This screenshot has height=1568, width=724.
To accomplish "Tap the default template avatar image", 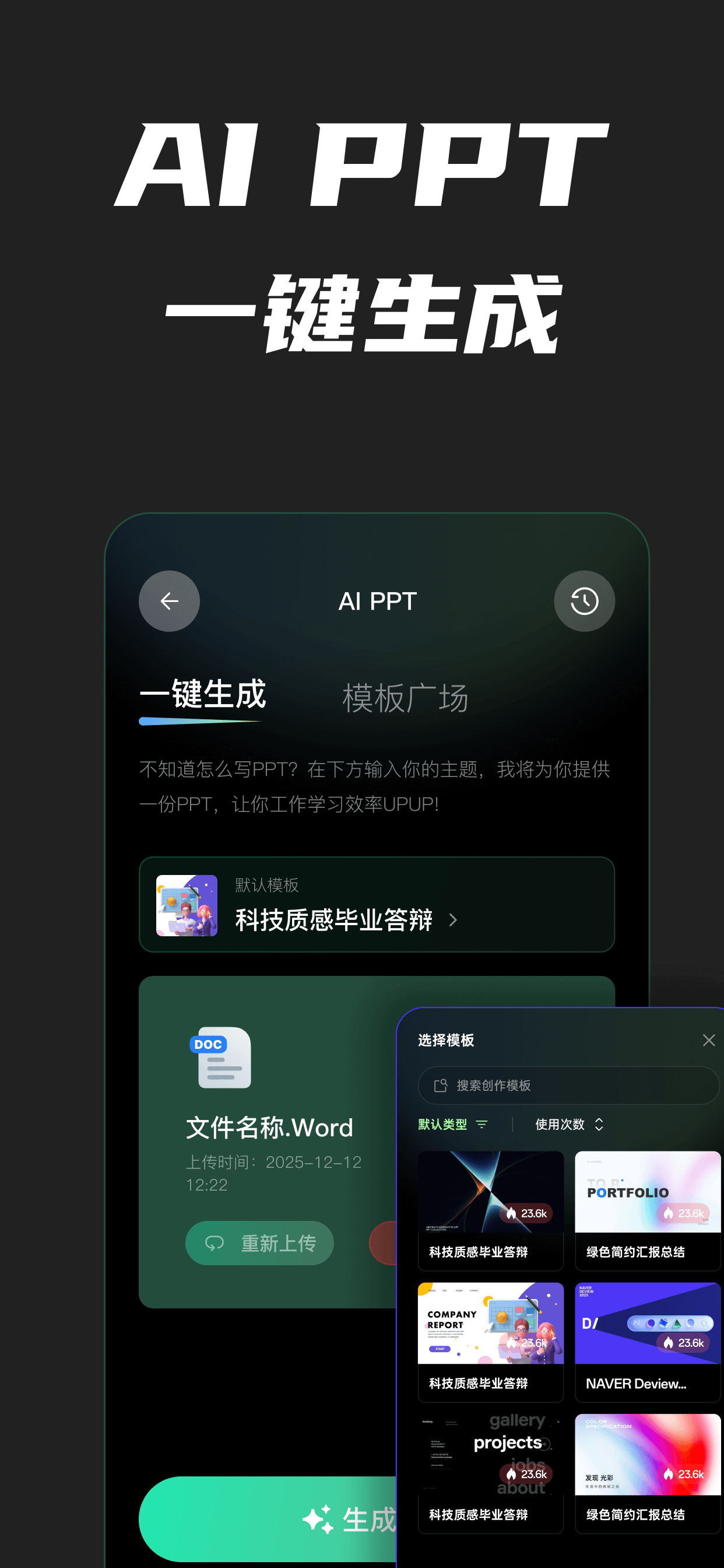I will [187, 905].
